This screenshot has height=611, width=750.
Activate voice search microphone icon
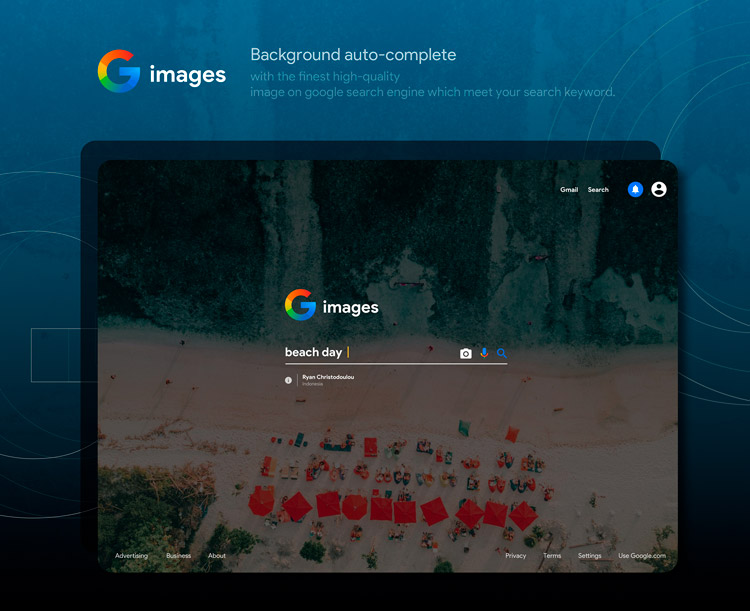(484, 353)
